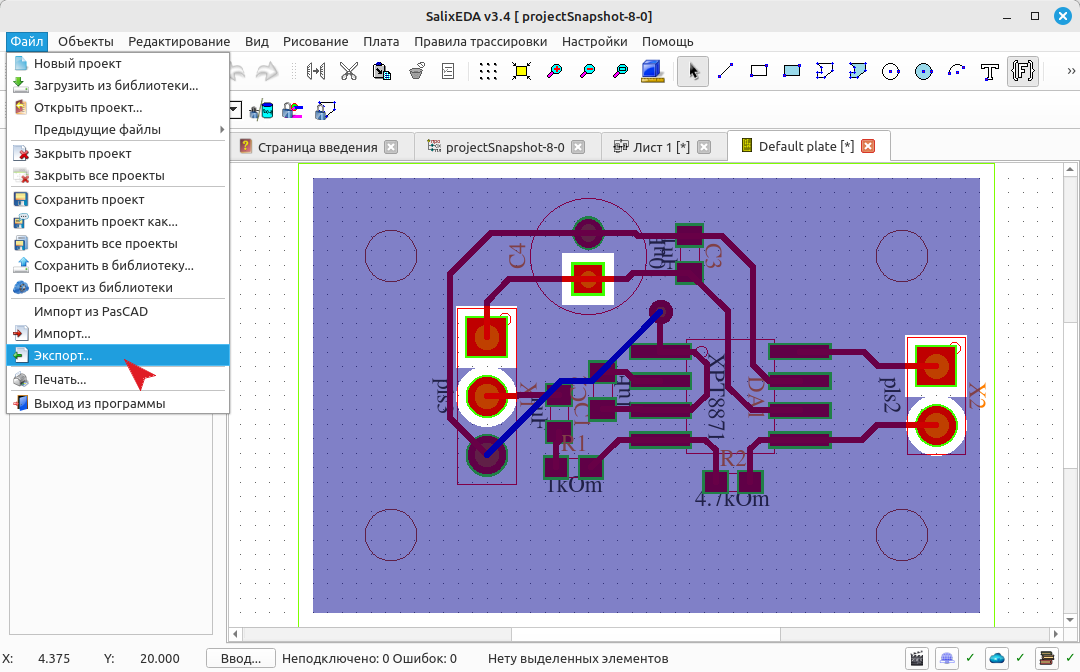Click the zoom in magnifier

(554, 71)
